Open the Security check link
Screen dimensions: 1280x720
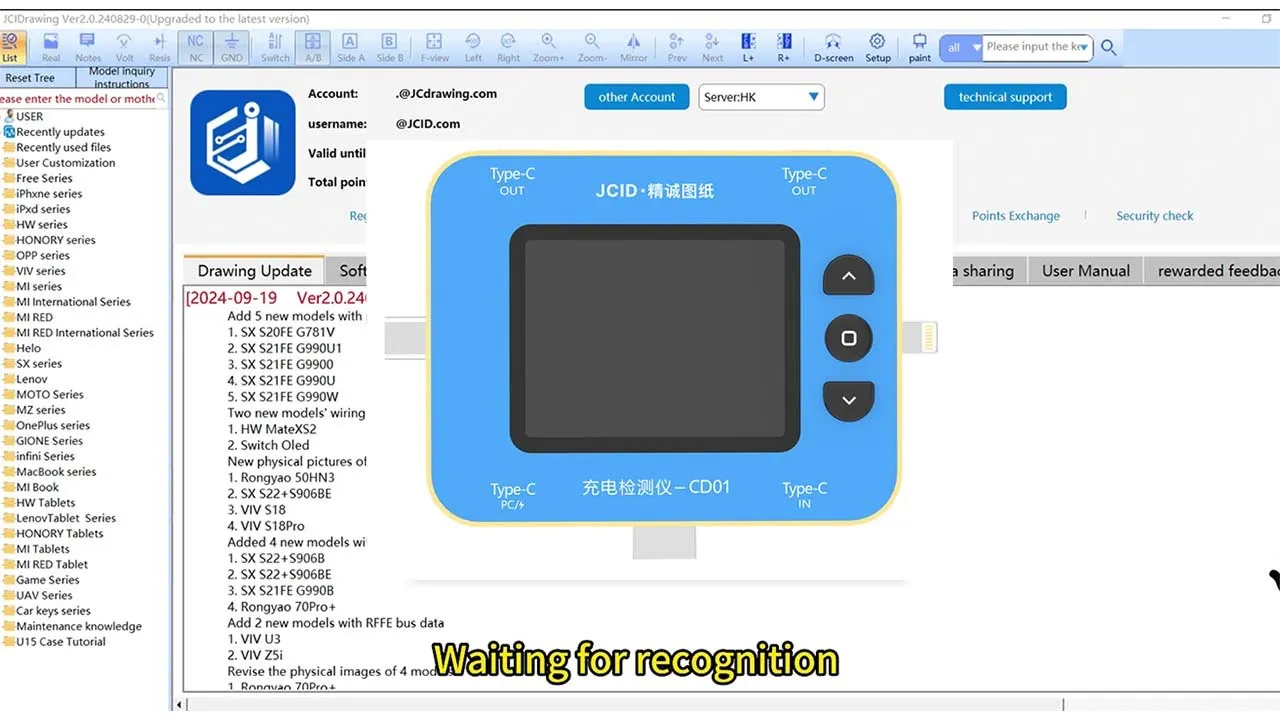coord(1155,216)
